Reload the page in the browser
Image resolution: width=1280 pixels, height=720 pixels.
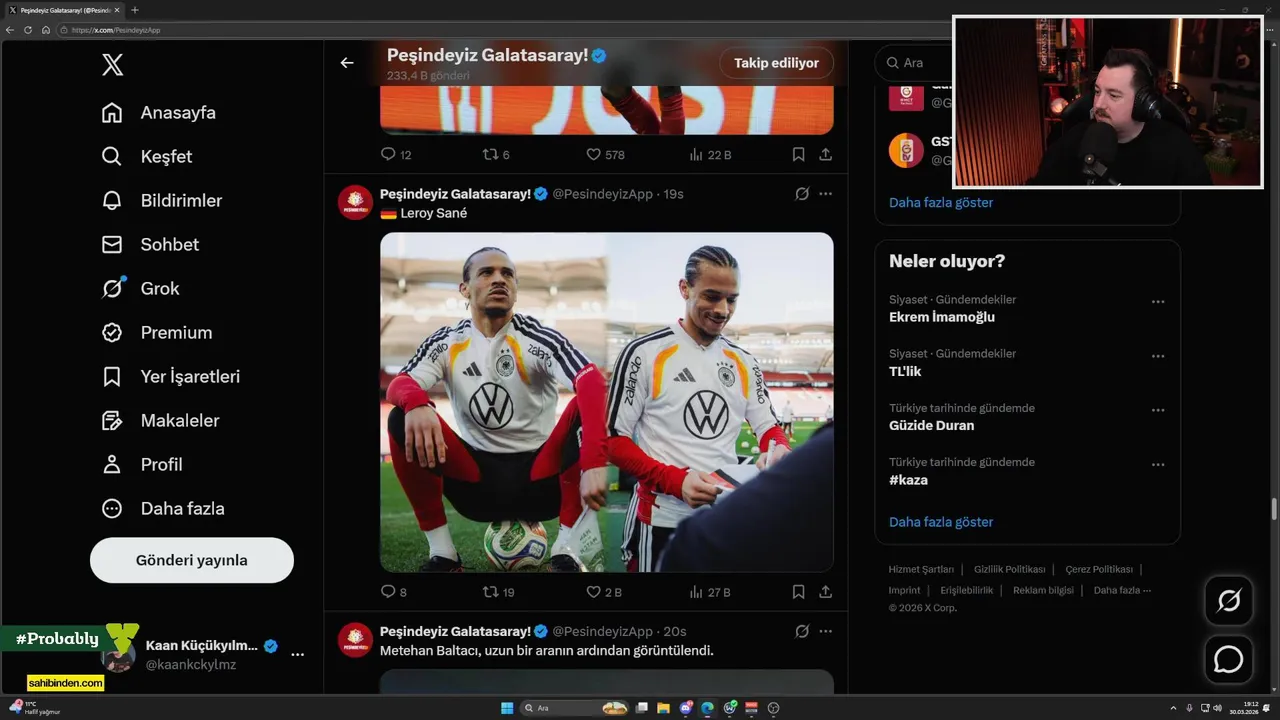click(x=28, y=30)
